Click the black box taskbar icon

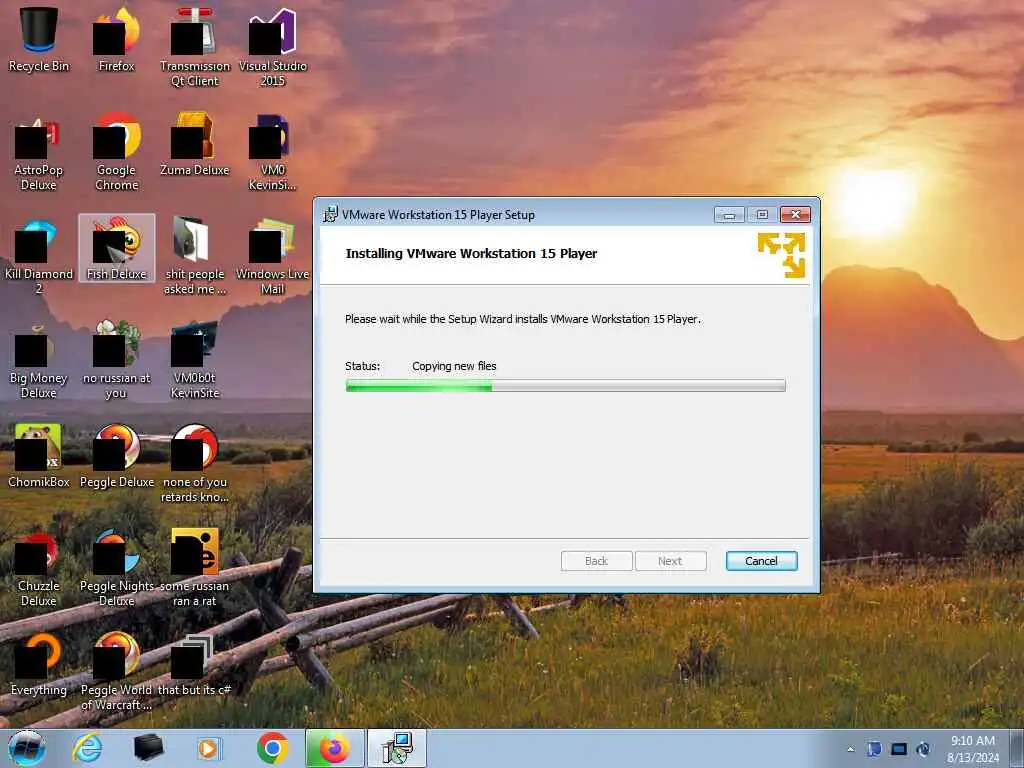click(148, 748)
